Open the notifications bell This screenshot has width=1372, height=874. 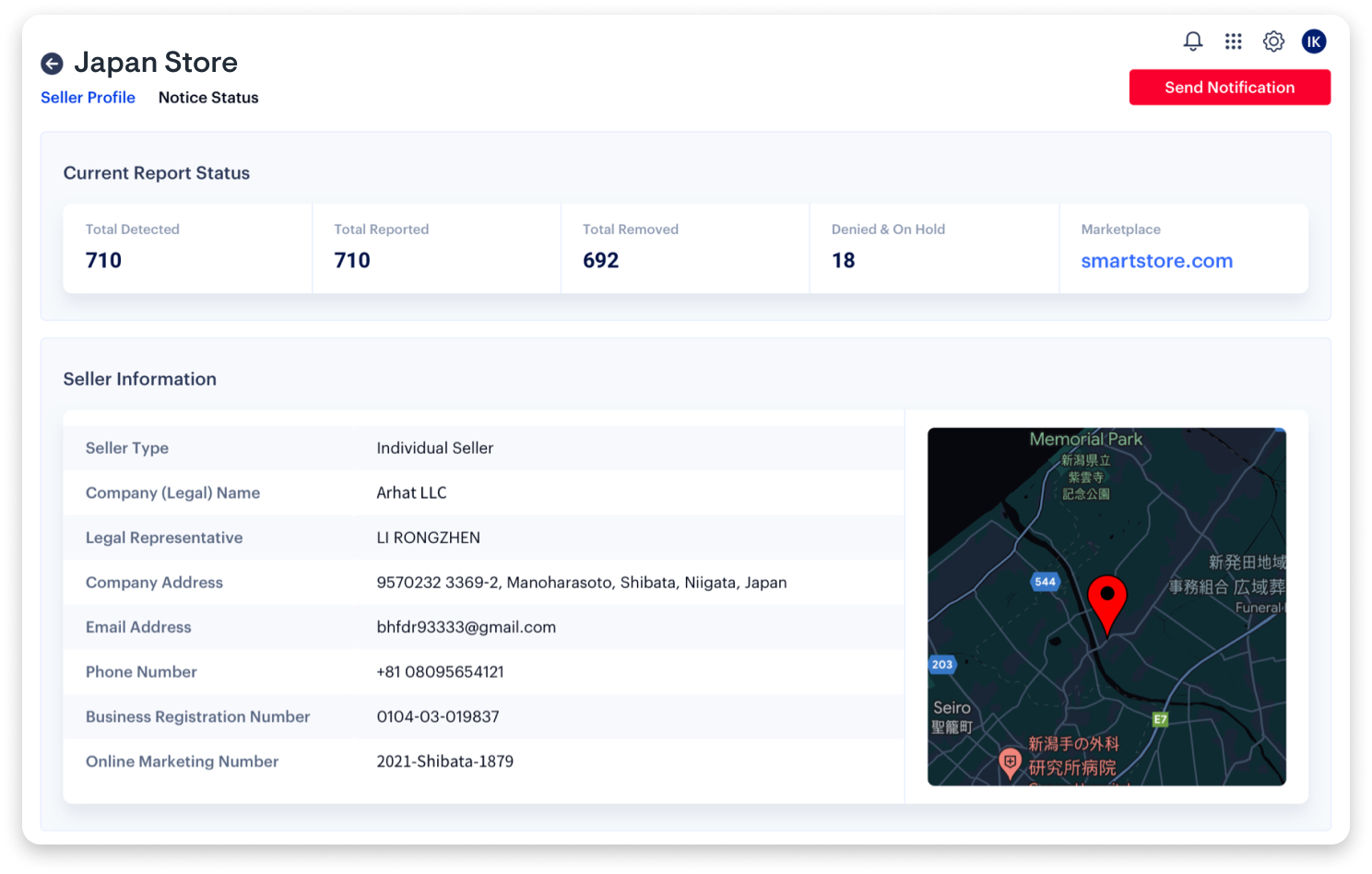click(1192, 41)
